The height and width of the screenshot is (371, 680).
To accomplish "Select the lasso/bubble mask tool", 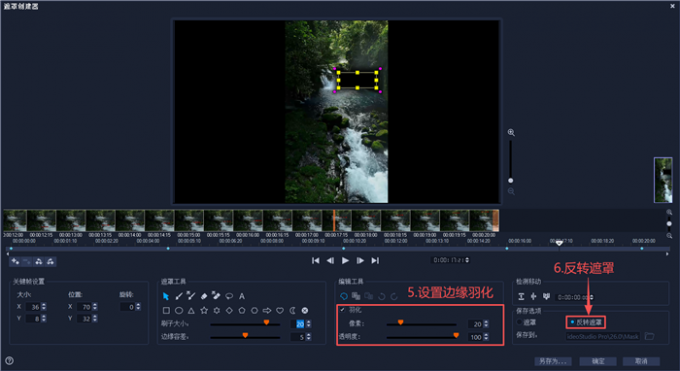I will [229, 296].
